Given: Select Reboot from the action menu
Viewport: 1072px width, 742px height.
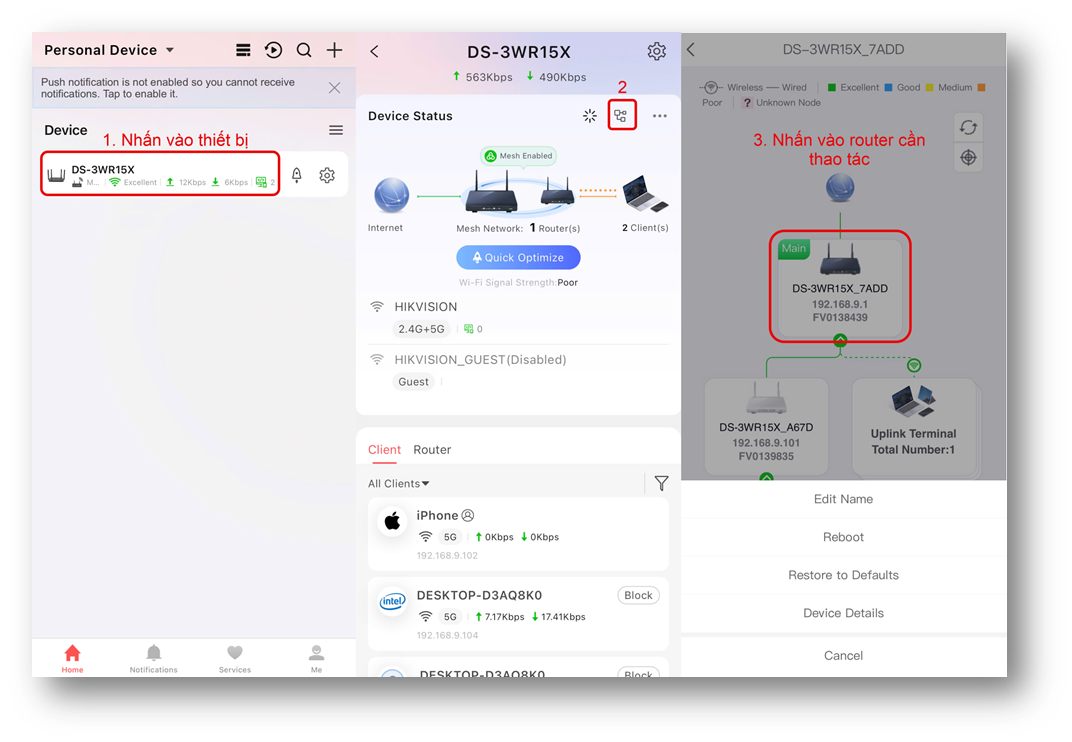Looking at the screenshot, I should pos(843,537).
